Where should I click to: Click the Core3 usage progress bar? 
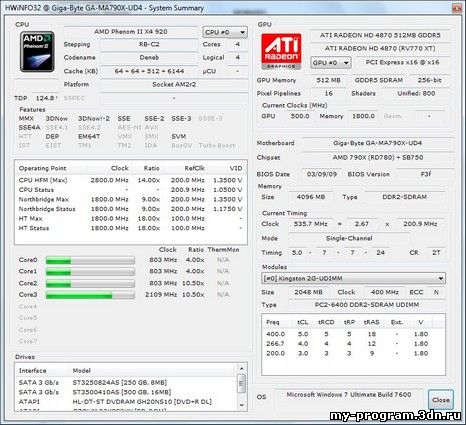click(x=90, y=295)
